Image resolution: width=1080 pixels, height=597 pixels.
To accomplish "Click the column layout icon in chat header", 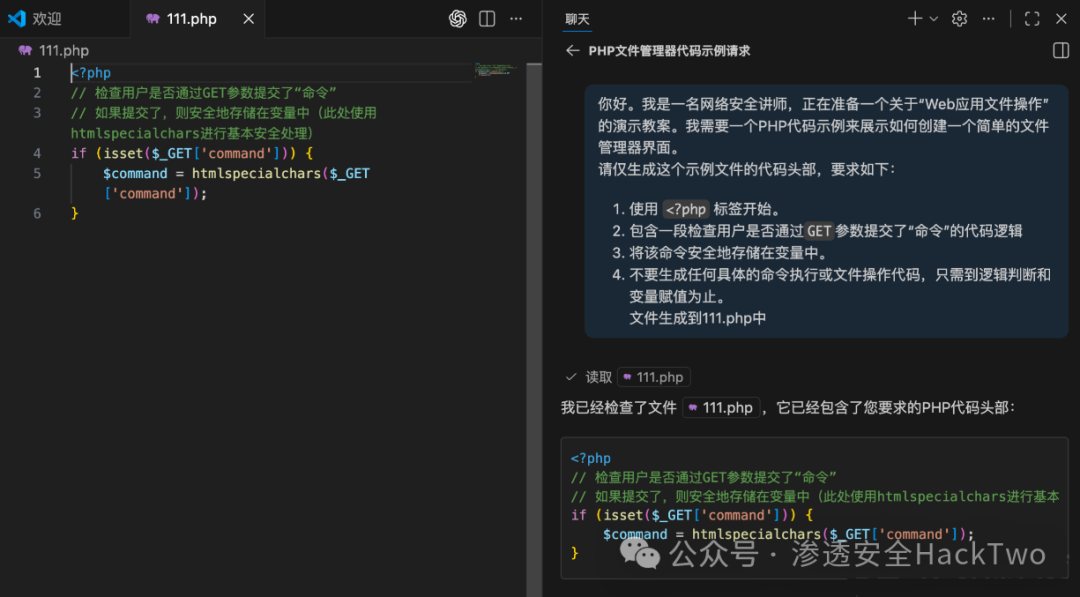I will point(1061,51).
